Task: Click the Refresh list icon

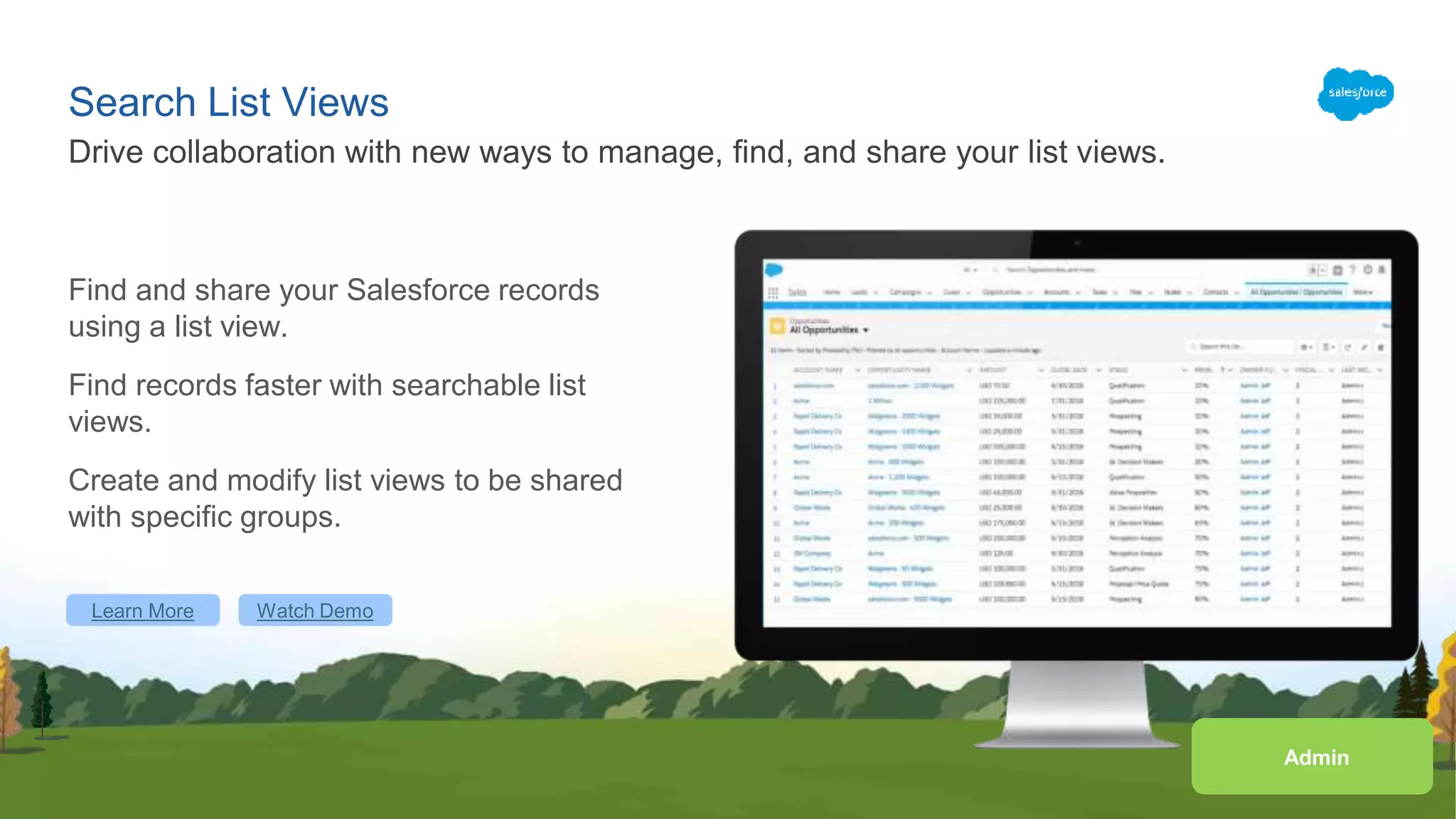Action: pos(1348,348)
